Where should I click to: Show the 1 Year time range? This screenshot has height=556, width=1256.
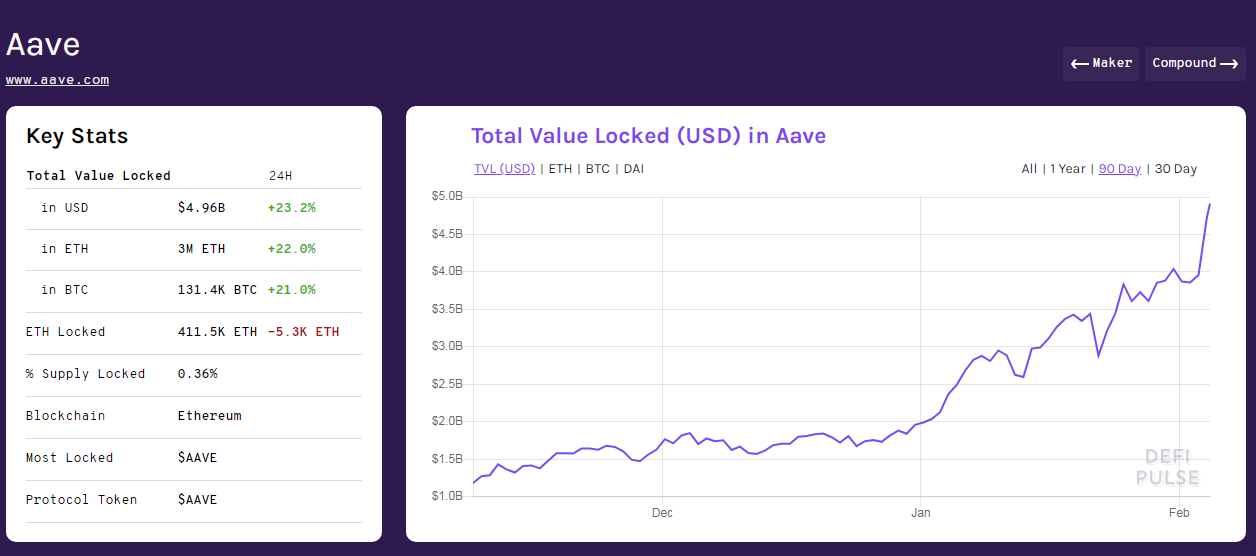pyautogui.click(x=1067, y=169)
